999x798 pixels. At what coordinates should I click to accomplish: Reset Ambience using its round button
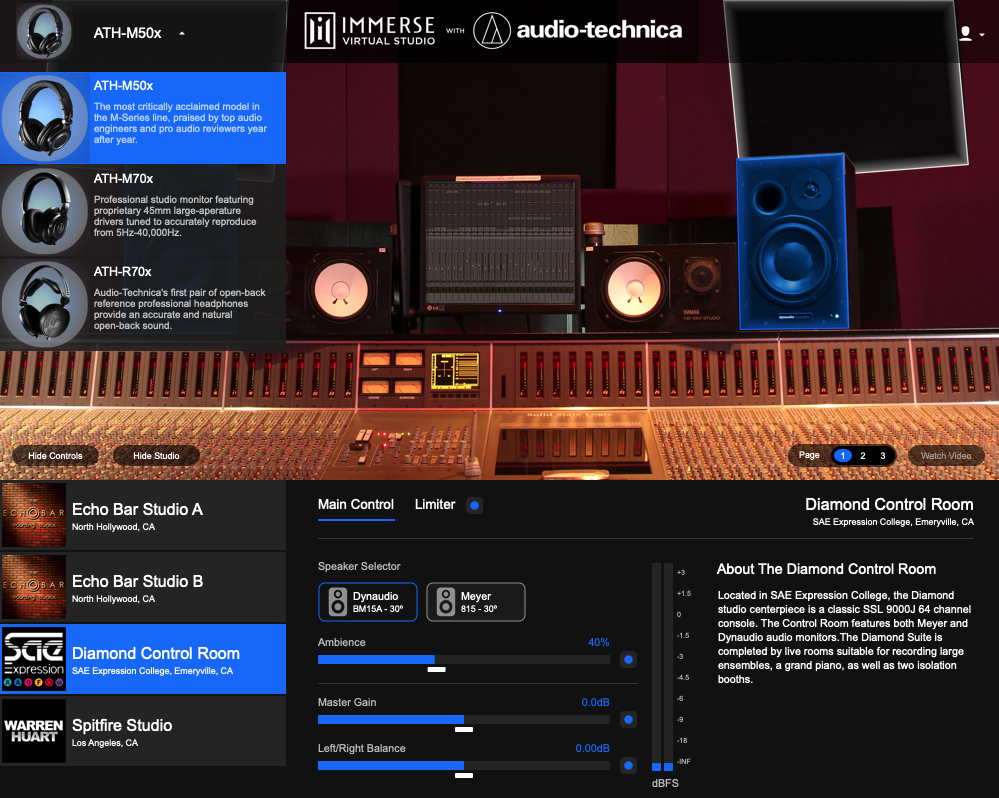628,660
